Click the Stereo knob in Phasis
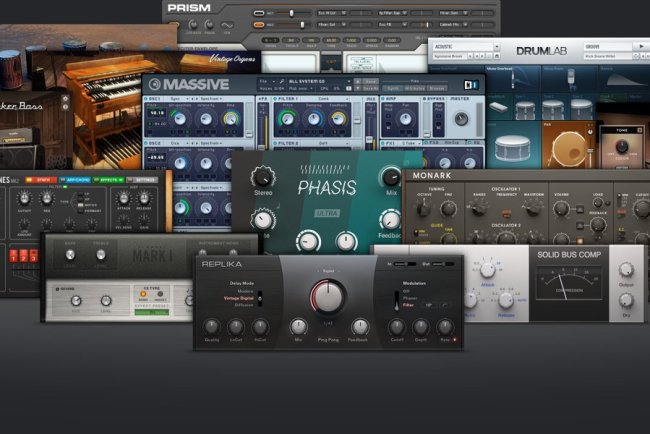This screenshot has height=434, width=650. point(262,177)
